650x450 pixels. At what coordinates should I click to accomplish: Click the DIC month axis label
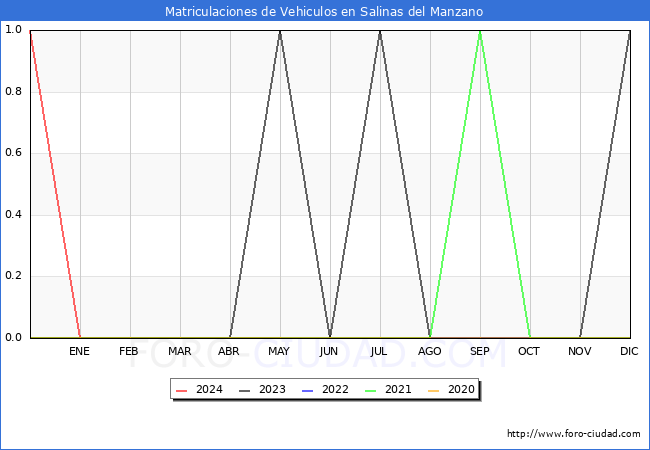point(629,351)
